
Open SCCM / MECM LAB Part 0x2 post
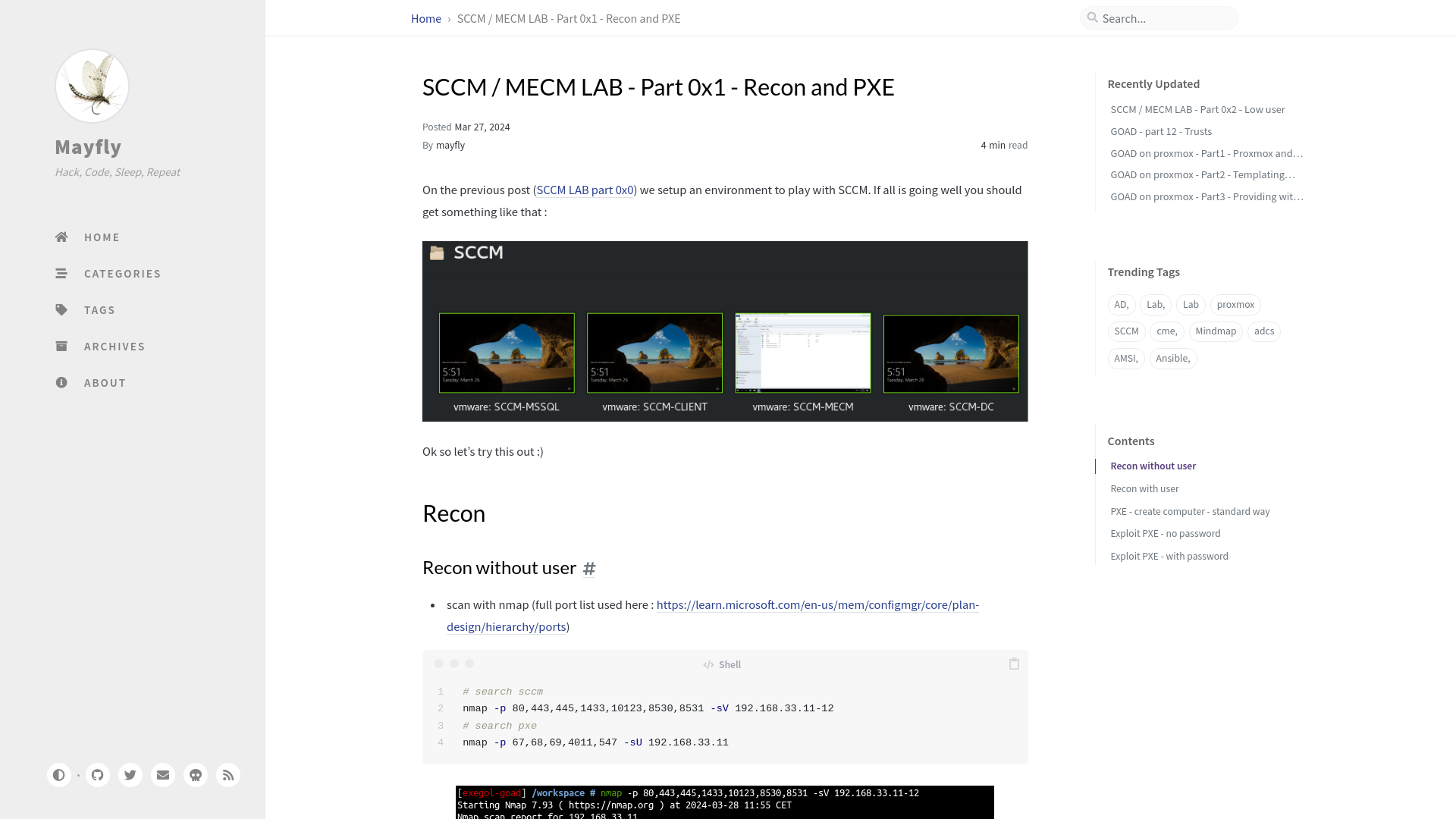pos(1197,110)
